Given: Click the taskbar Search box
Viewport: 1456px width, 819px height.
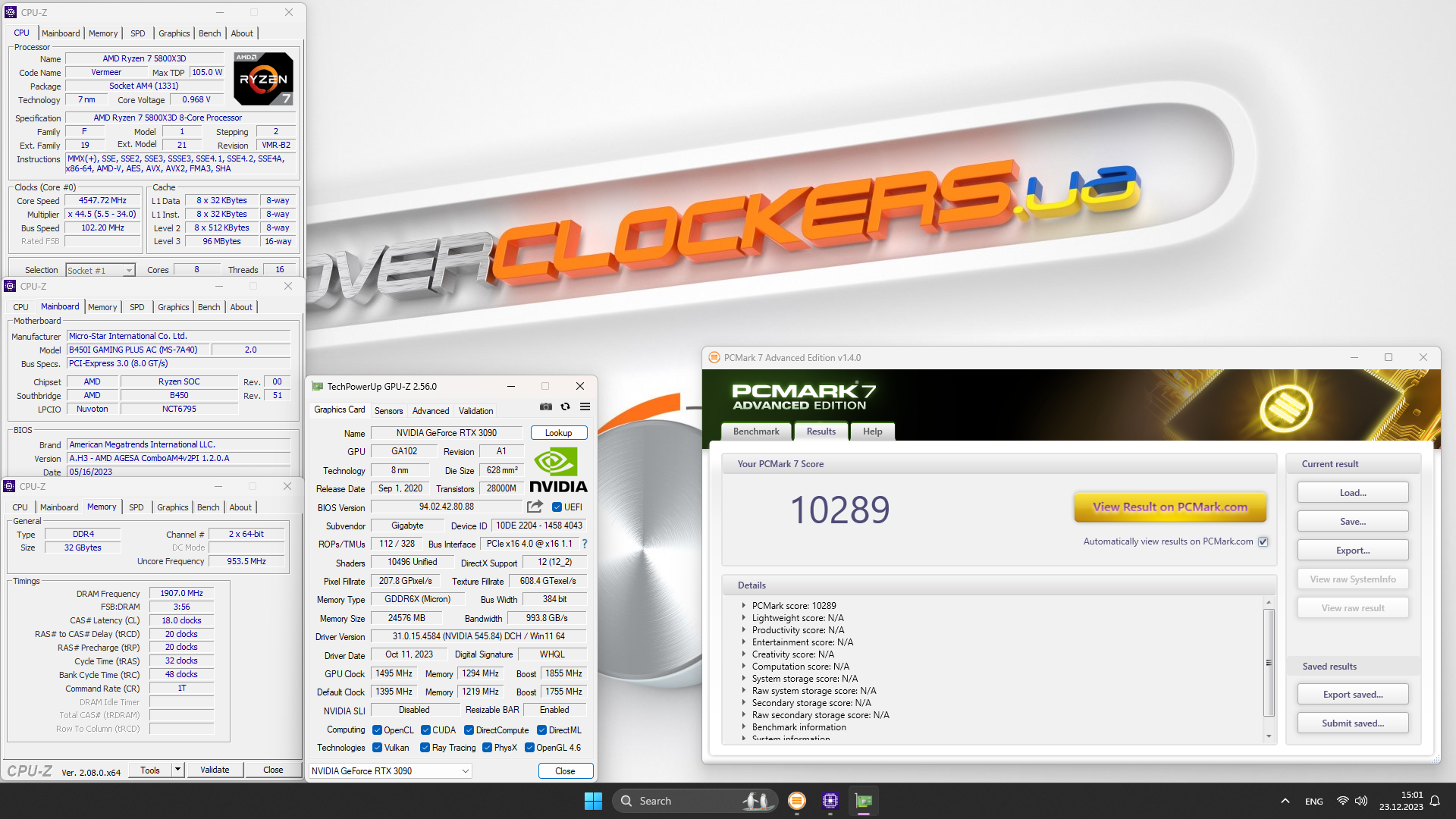Looking at the screenshot, I should pyautogui.click(x=695, y=801).
